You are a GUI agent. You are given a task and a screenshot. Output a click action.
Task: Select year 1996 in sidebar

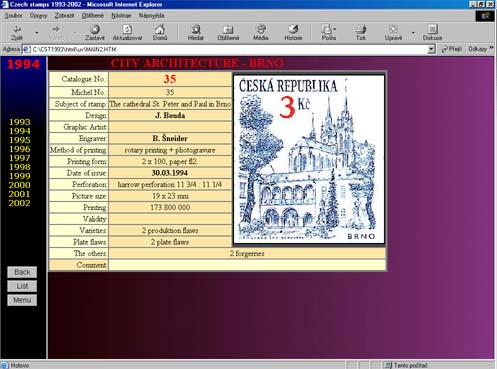20,149
